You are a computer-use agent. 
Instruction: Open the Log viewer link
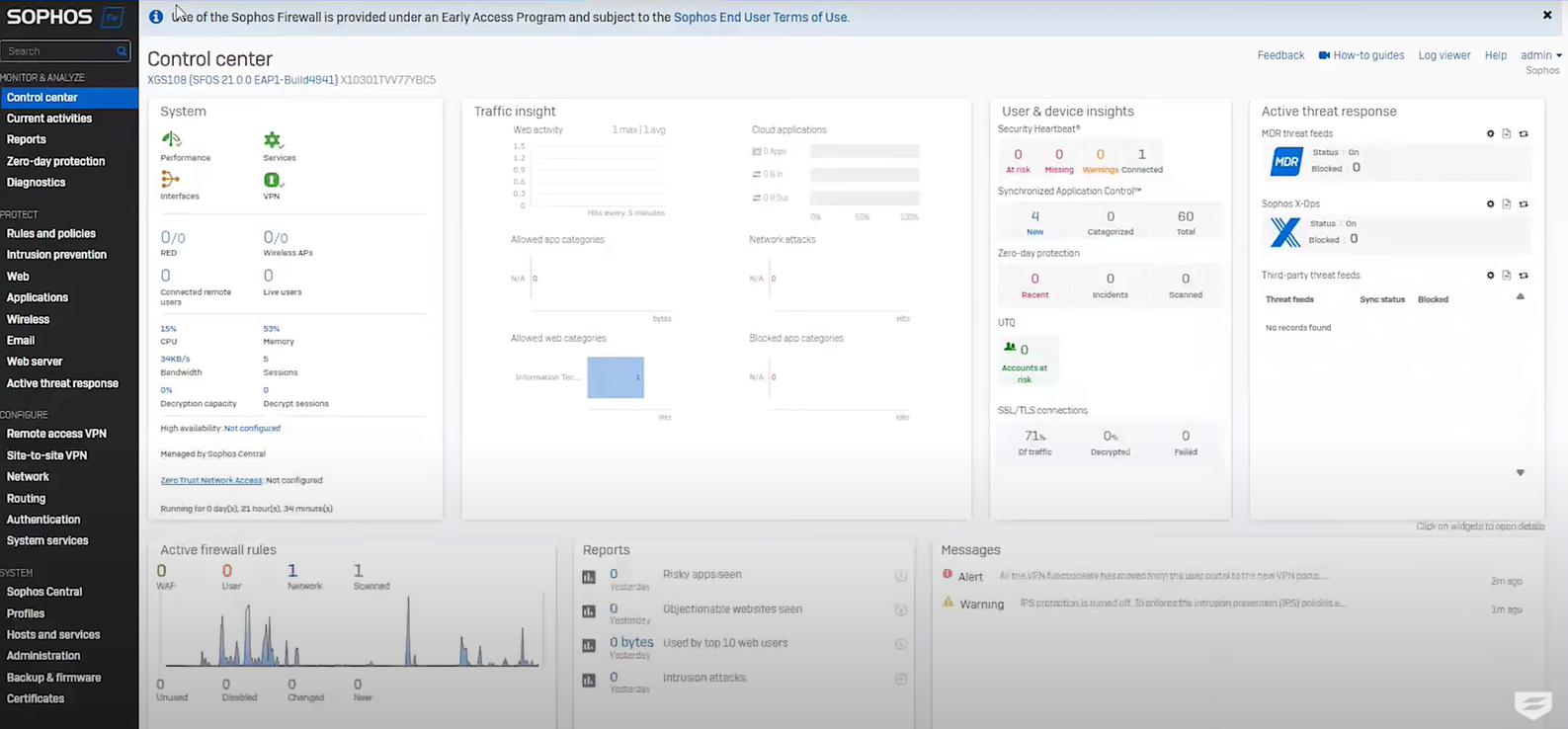(1444, 55)
